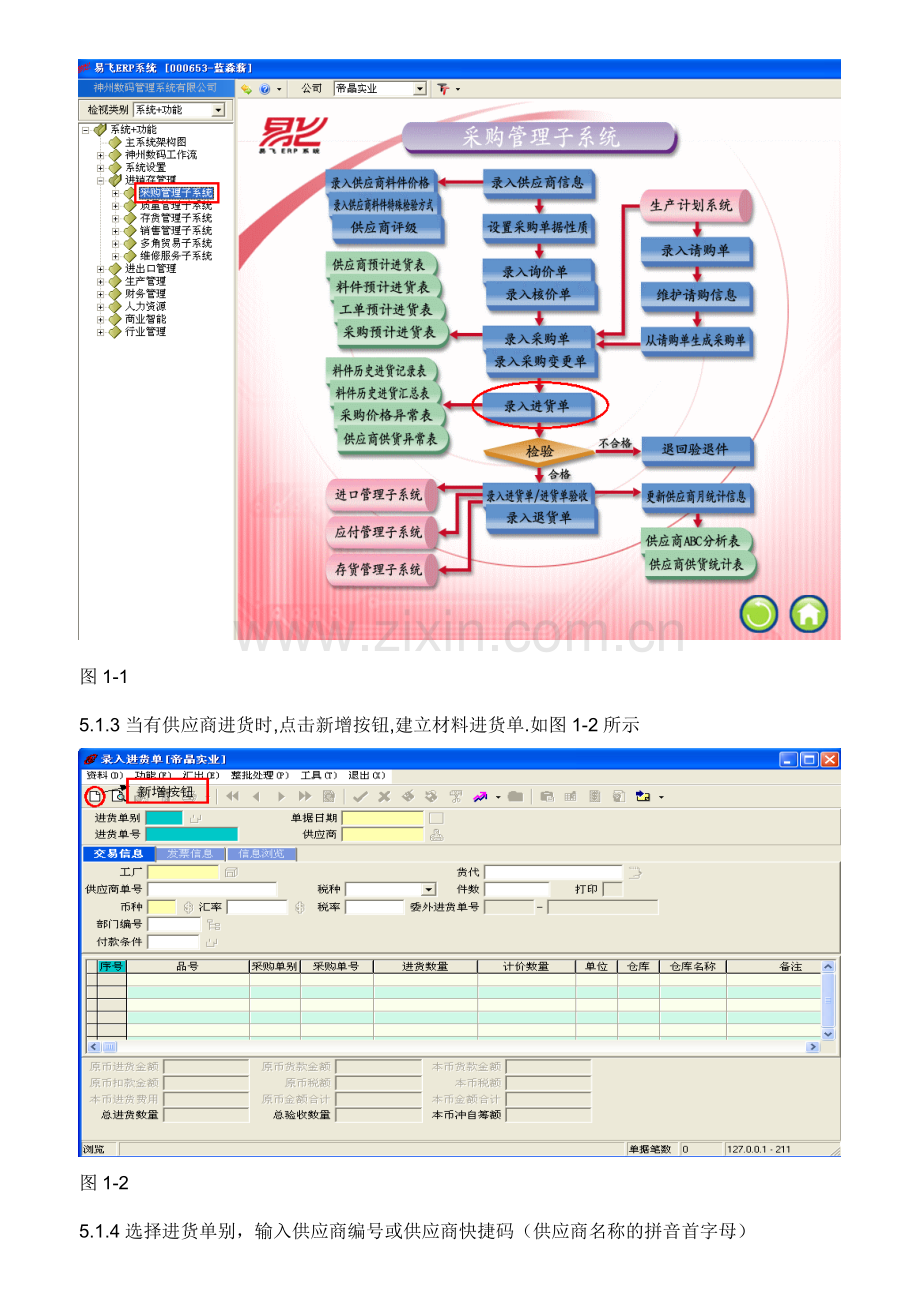
Task: Go to next record arrow icon
Action: pos(281,797)
